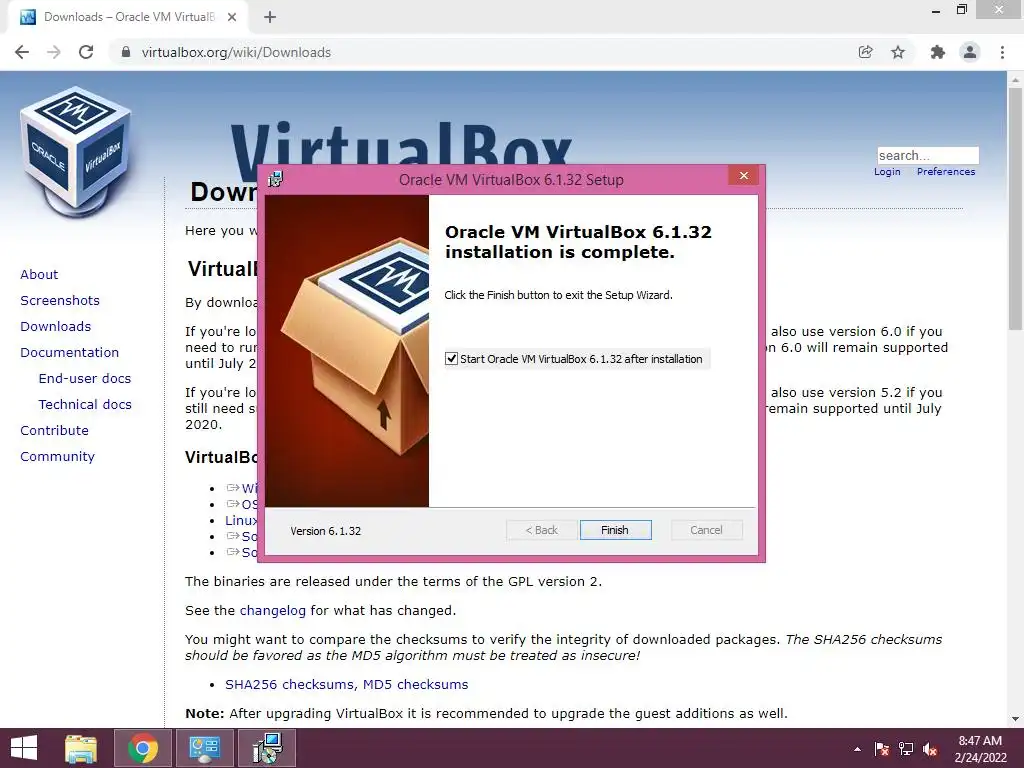Open Control Panel taskbar icon
The height and width of the screenshot is (768, 1024).
(x=204, y=748)
